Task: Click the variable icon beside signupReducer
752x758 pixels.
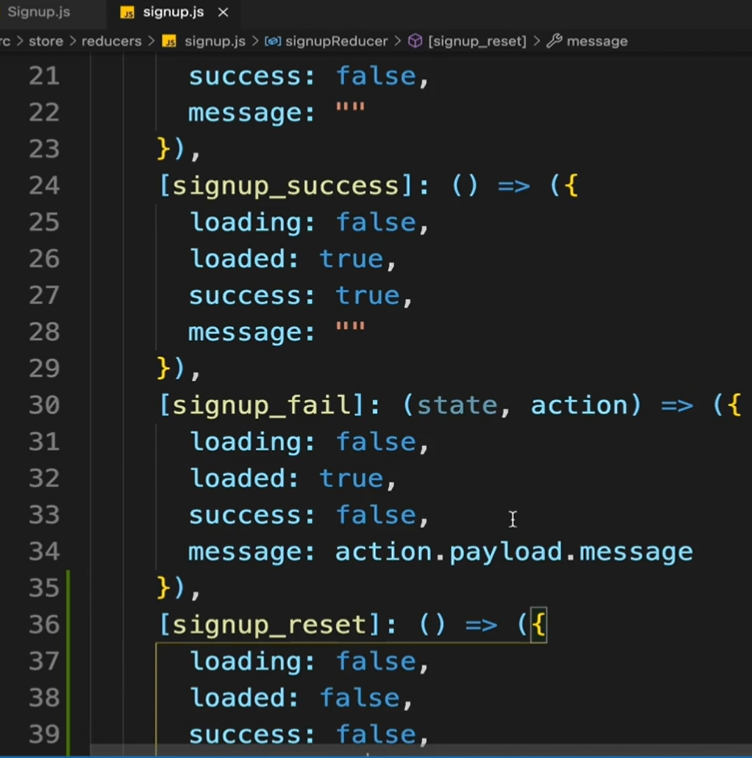Action: tap(273, 41)
